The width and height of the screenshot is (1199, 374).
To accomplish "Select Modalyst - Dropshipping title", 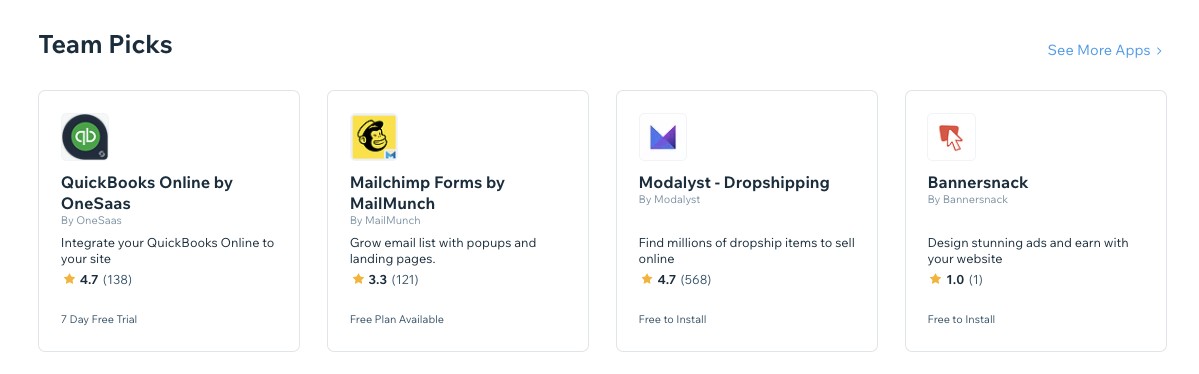I will [734, 183].
